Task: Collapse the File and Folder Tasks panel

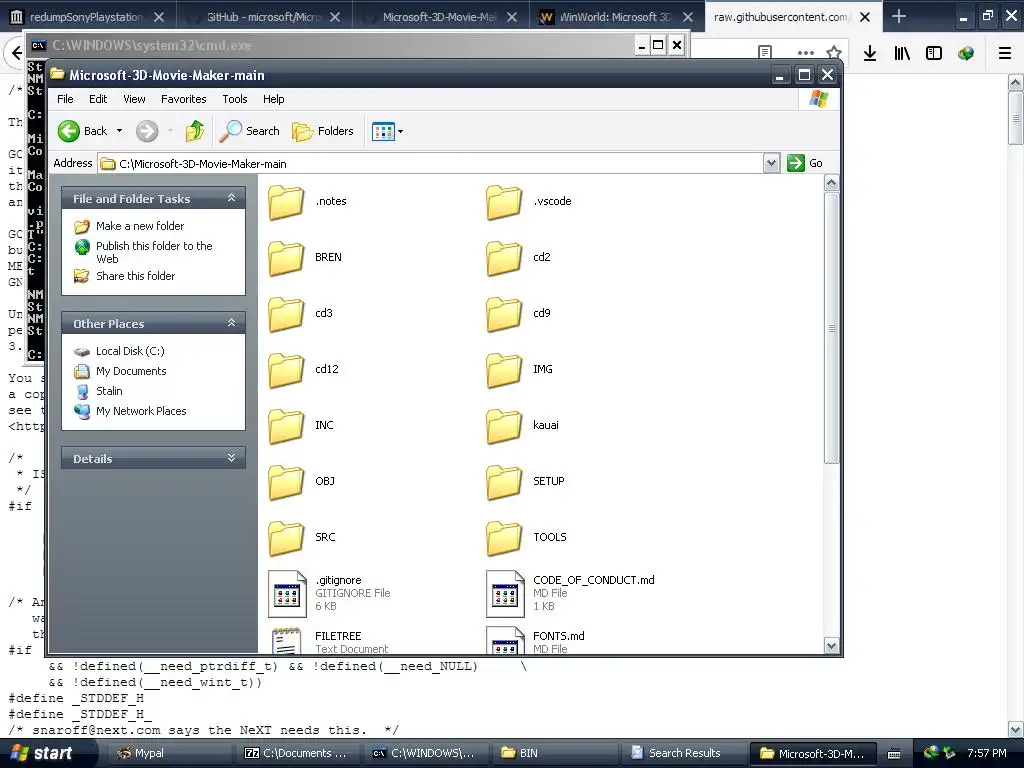Action: click(231, 198)
